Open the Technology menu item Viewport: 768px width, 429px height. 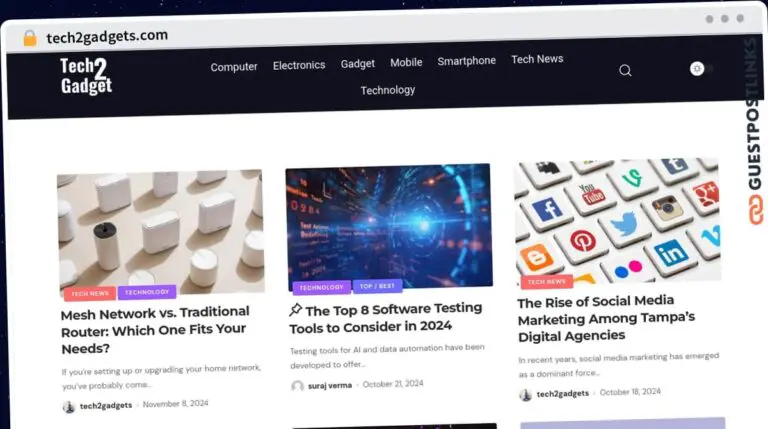pyautogui.click(x=388, y=90)
